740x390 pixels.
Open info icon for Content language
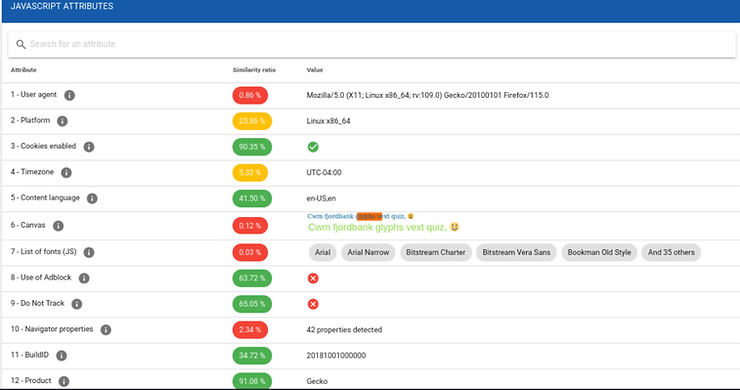(x=92, y=199)
